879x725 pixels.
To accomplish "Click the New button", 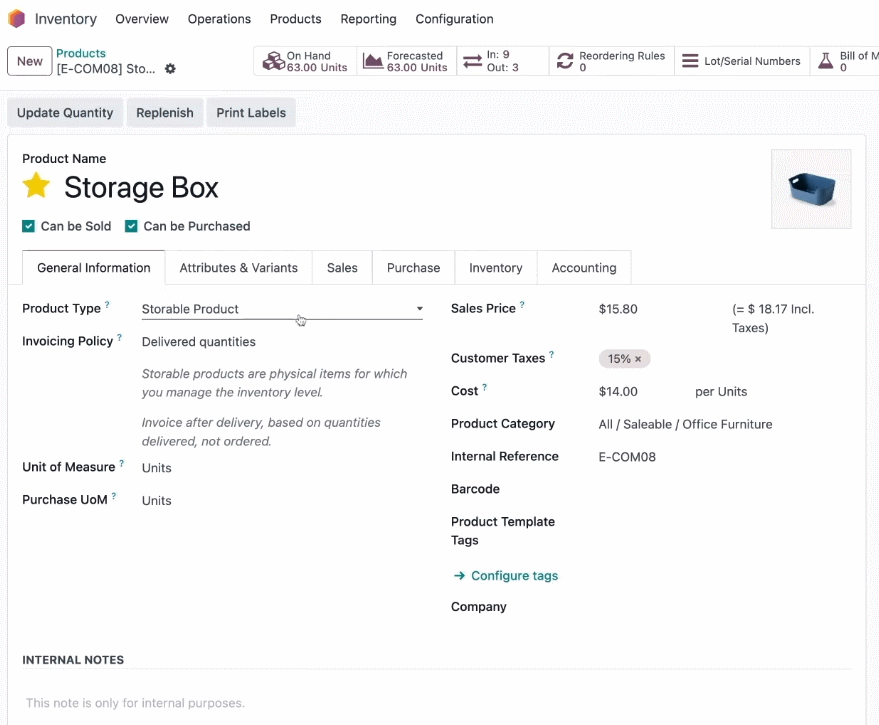I will pos(30,61).
